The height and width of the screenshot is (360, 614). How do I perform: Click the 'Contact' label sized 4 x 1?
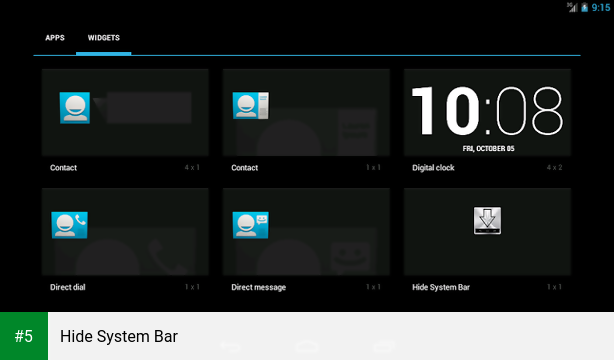point(63,168)
